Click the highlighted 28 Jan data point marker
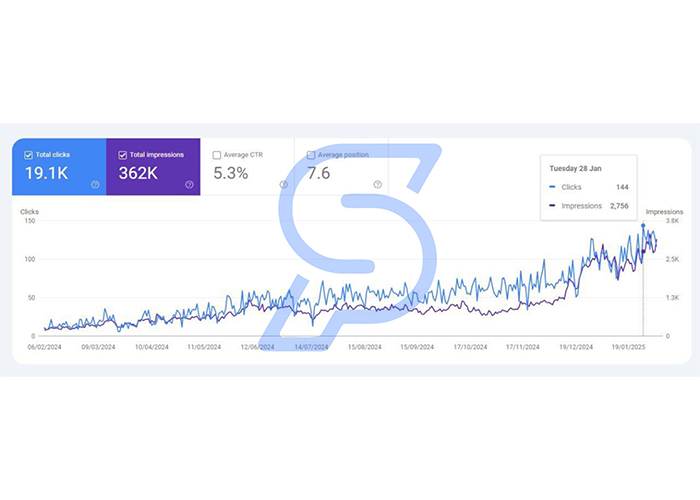The image size is (700, 500). 643,225
